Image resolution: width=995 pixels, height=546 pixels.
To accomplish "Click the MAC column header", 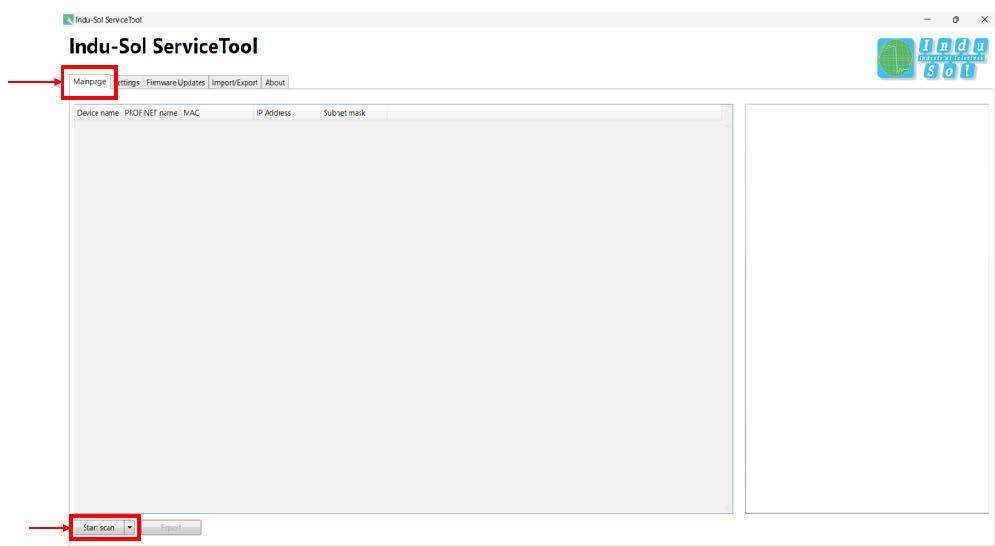I will 216,113.
